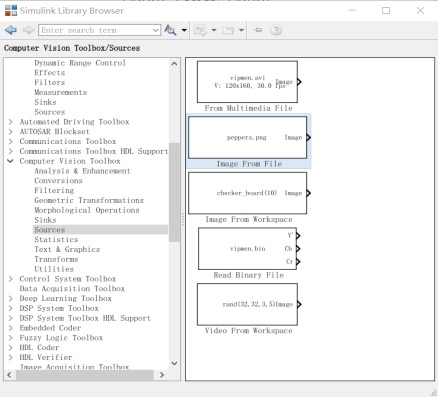Collapse the Computer Vision Toolbox node

tap(11, 161)
